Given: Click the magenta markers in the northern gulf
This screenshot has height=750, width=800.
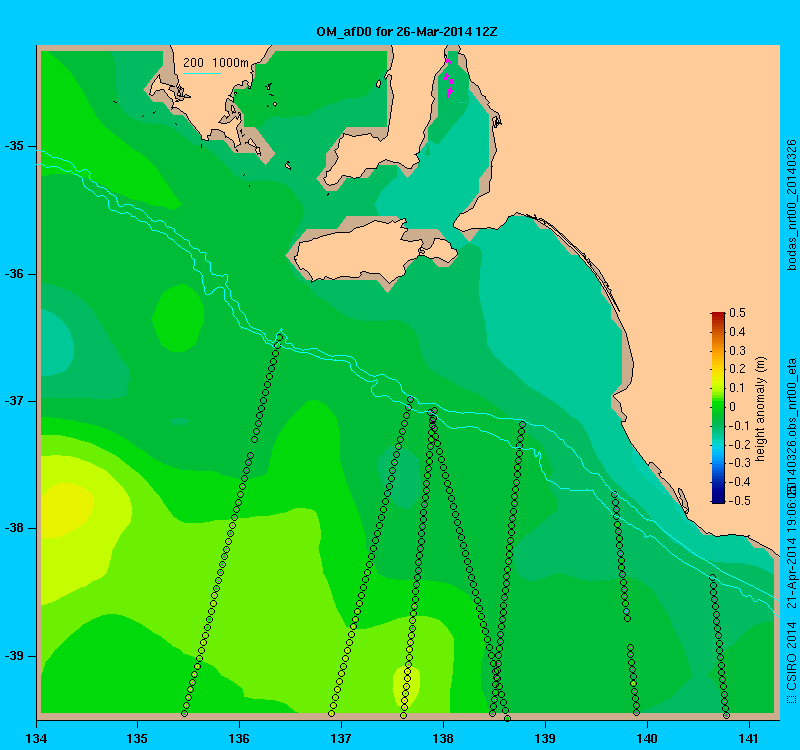Looking at the screenshot, I should click(x=448, y=78).
